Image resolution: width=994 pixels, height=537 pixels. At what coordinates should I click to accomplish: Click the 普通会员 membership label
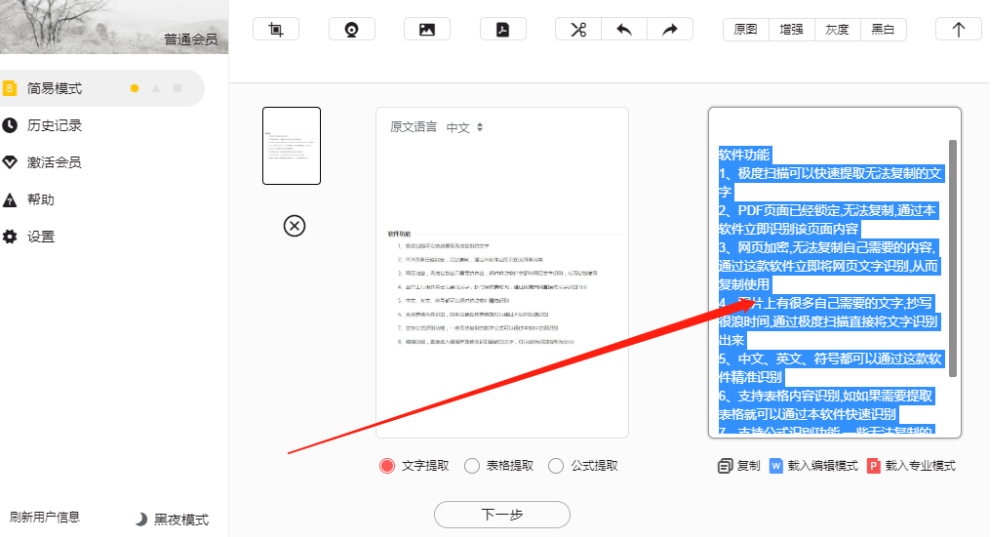(x=190, y=39)
